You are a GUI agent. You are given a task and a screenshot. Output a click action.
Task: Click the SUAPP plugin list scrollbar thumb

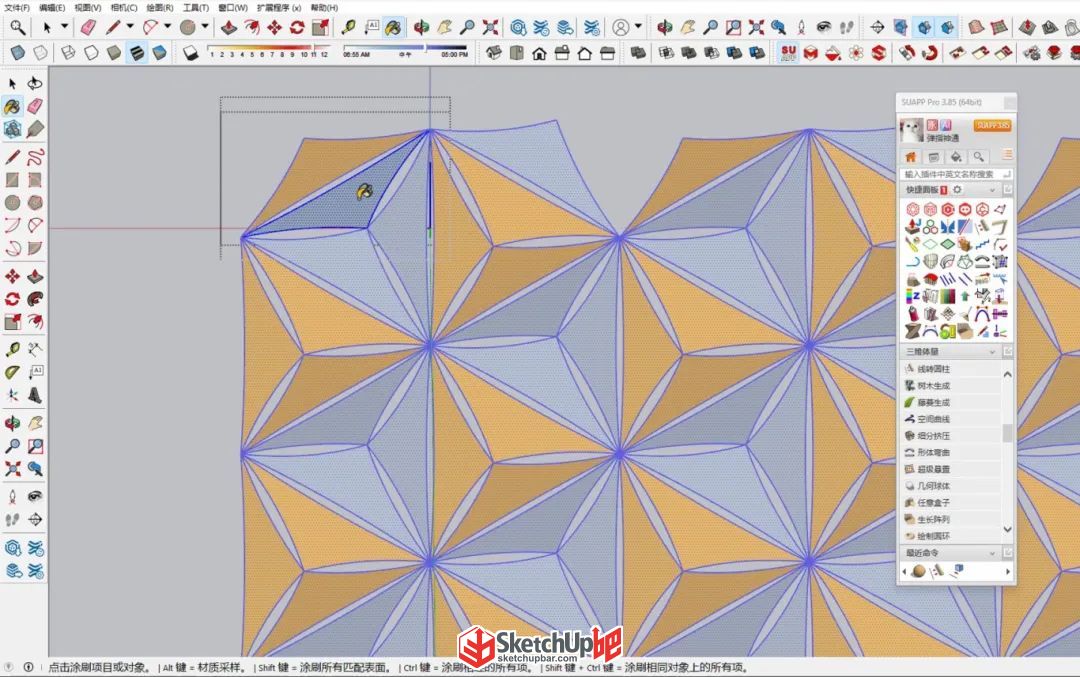point(1007,433)
